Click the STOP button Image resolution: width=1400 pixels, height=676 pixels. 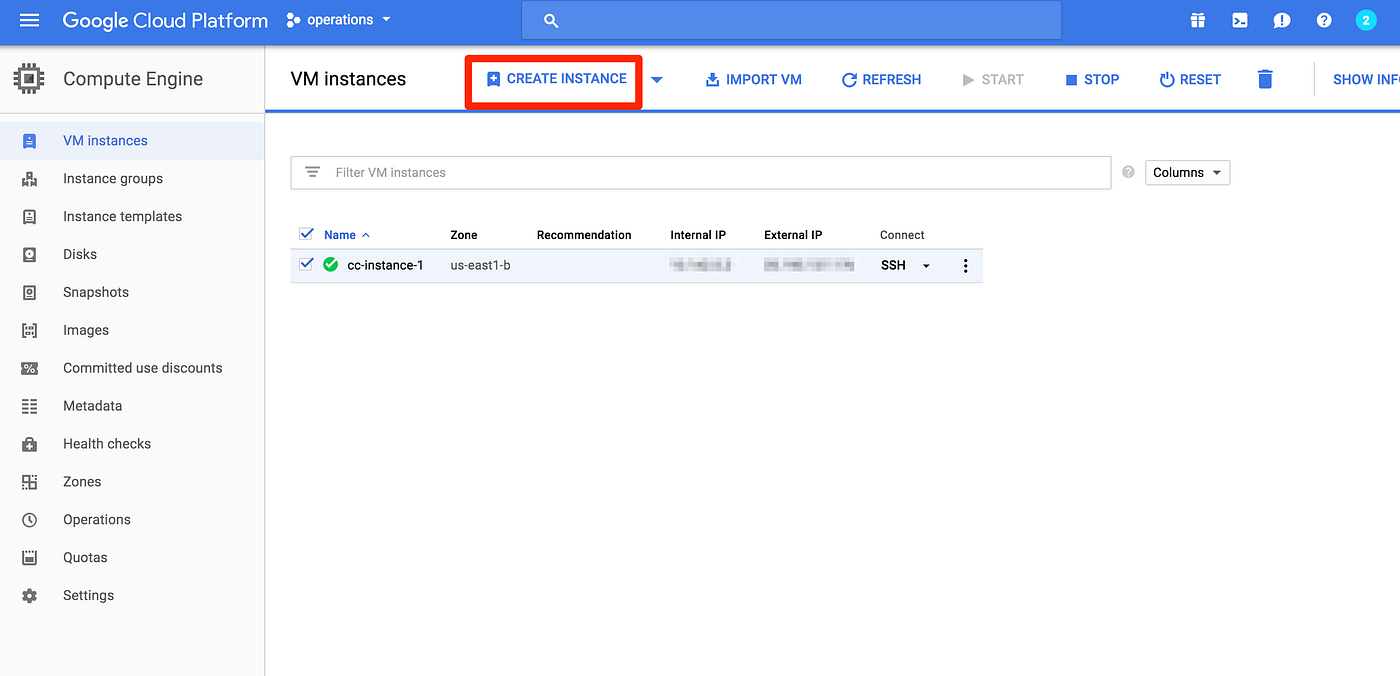[x=1091, y=79]
